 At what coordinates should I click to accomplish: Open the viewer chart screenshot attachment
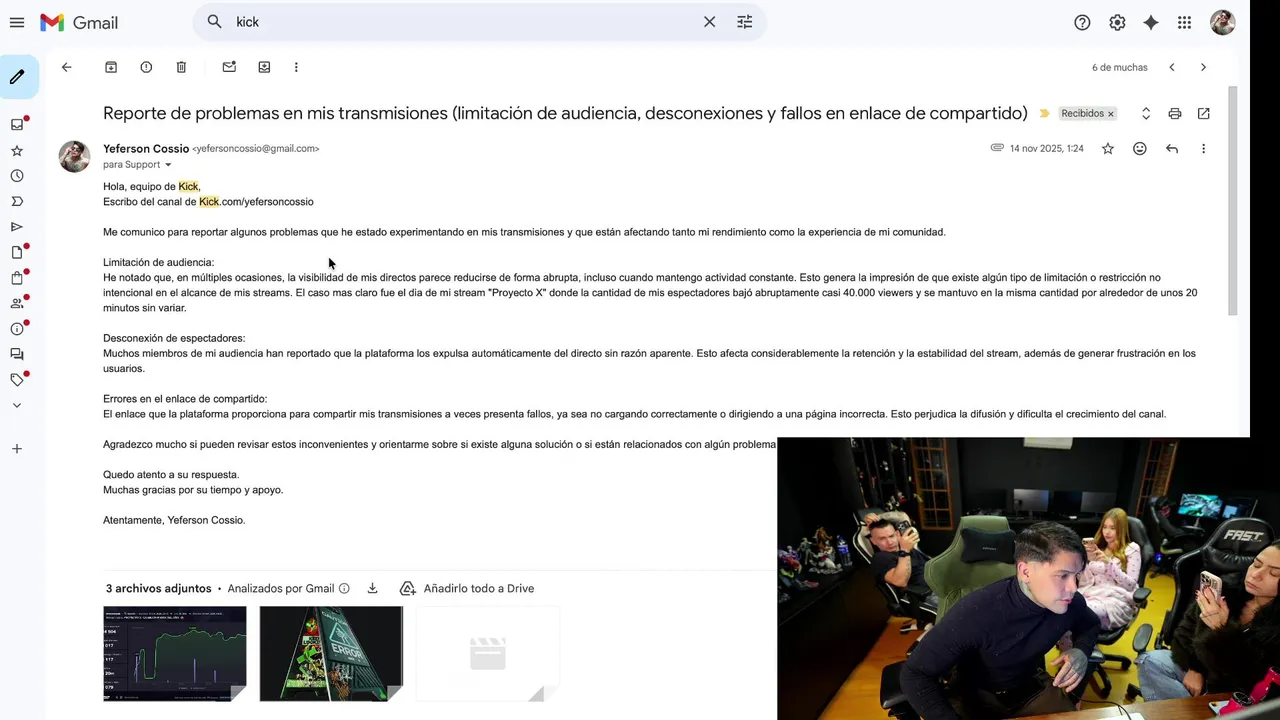pyautogui.click(x=175, y=654)
